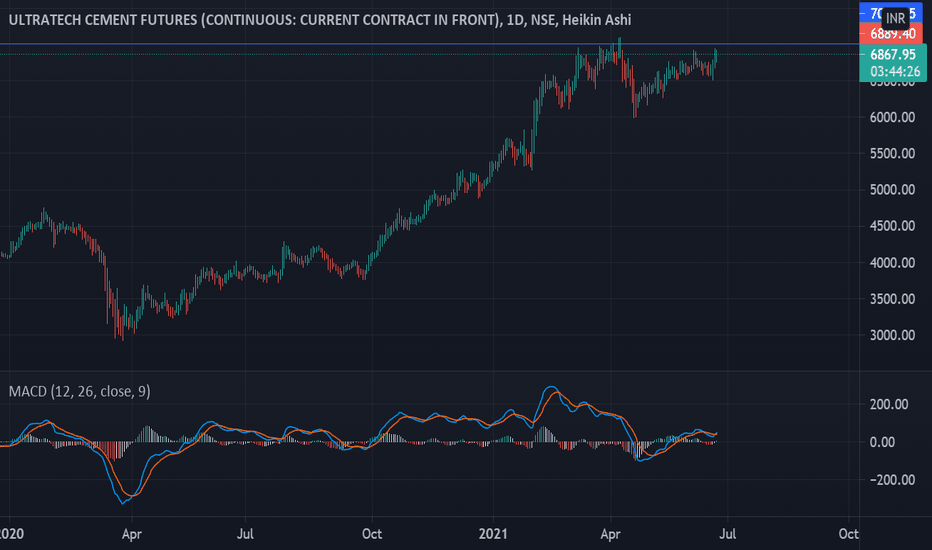Click the 3500.00 price axis label

point(892,299)
